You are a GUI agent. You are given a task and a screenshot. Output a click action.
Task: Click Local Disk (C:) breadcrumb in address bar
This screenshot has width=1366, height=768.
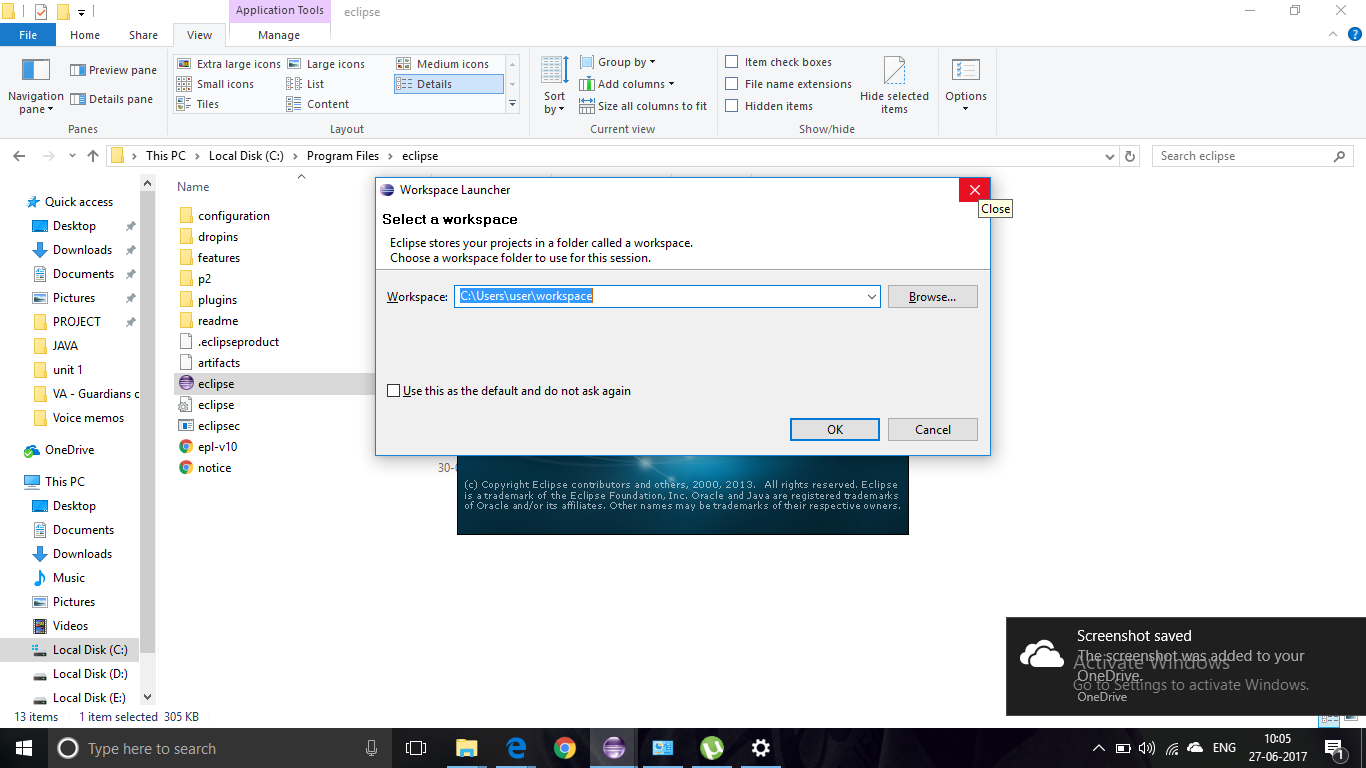(x=248, y=156)
